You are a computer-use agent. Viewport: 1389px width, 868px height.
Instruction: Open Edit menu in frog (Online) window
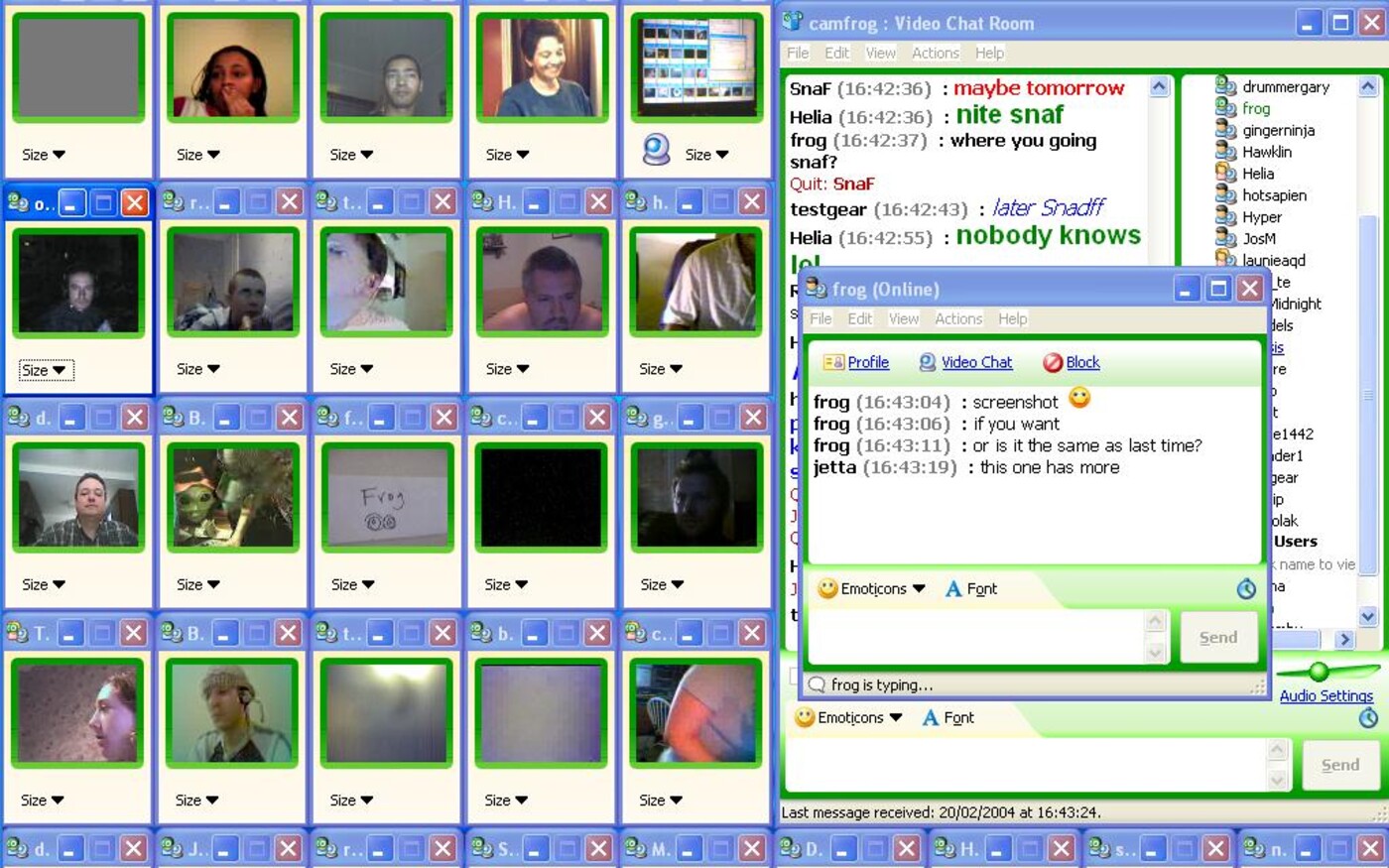coord(860,318)
